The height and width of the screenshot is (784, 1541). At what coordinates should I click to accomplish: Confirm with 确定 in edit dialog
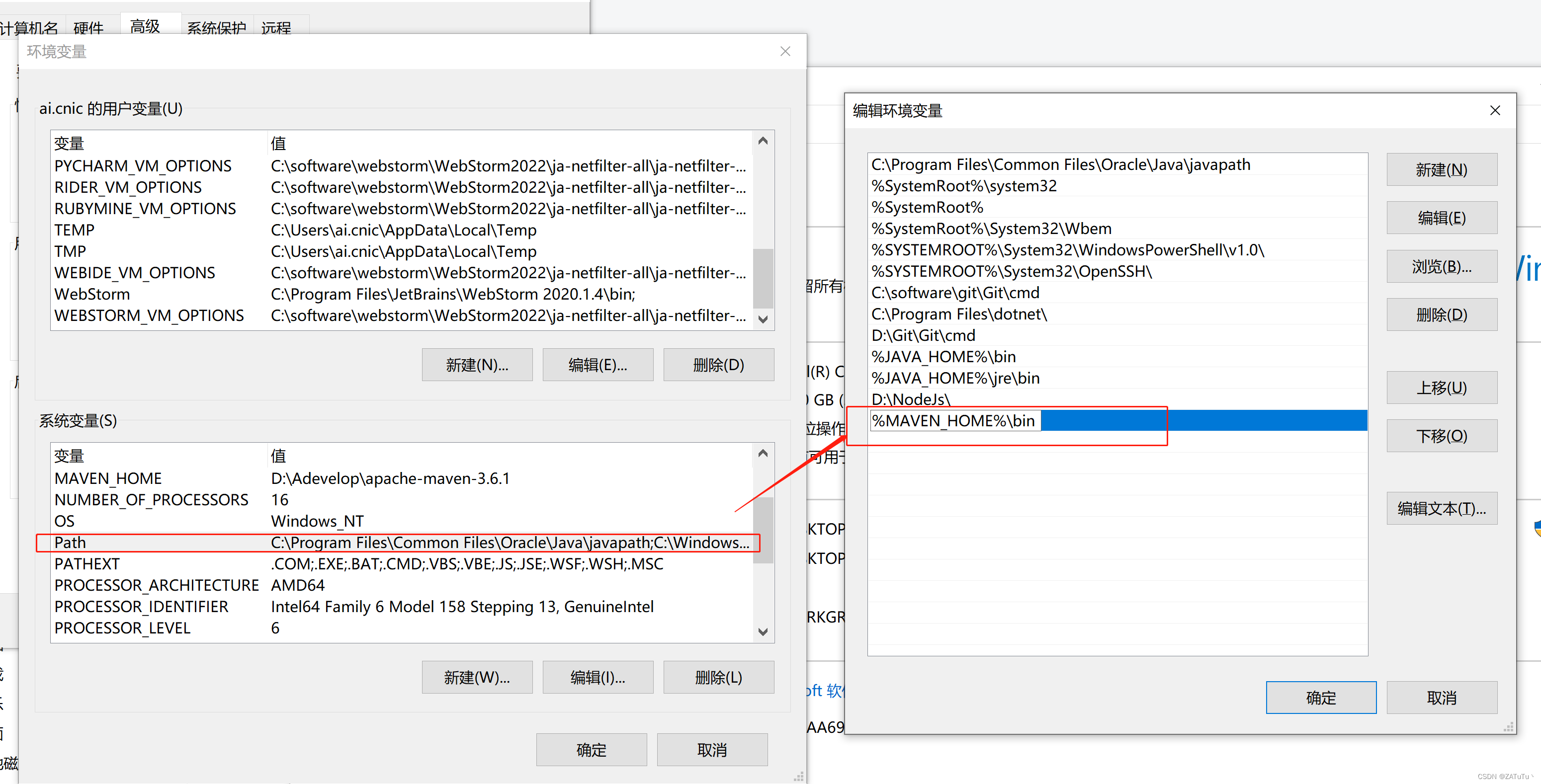point(1320,697)
